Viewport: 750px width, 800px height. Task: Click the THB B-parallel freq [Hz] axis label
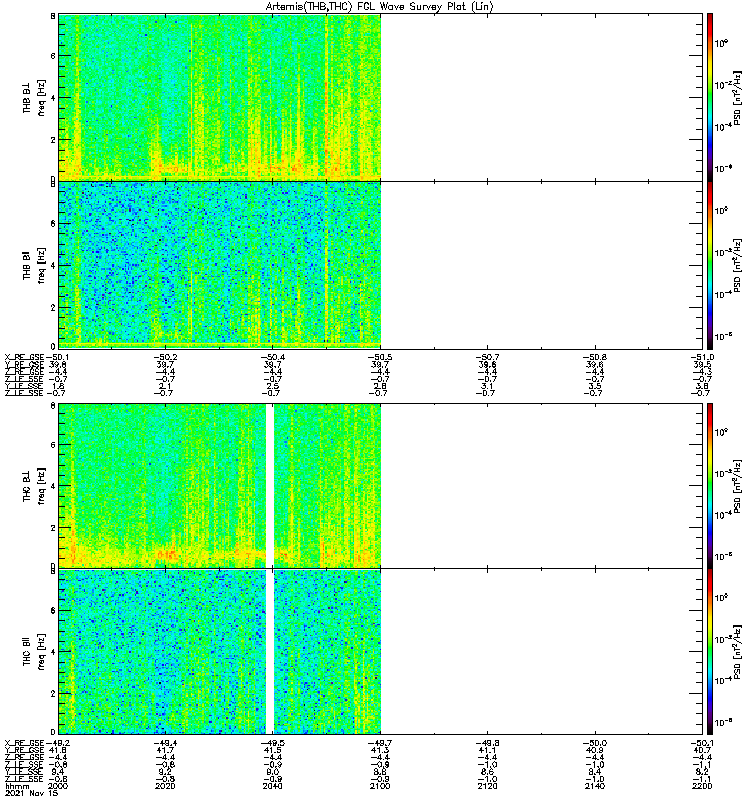click(41, 266)
